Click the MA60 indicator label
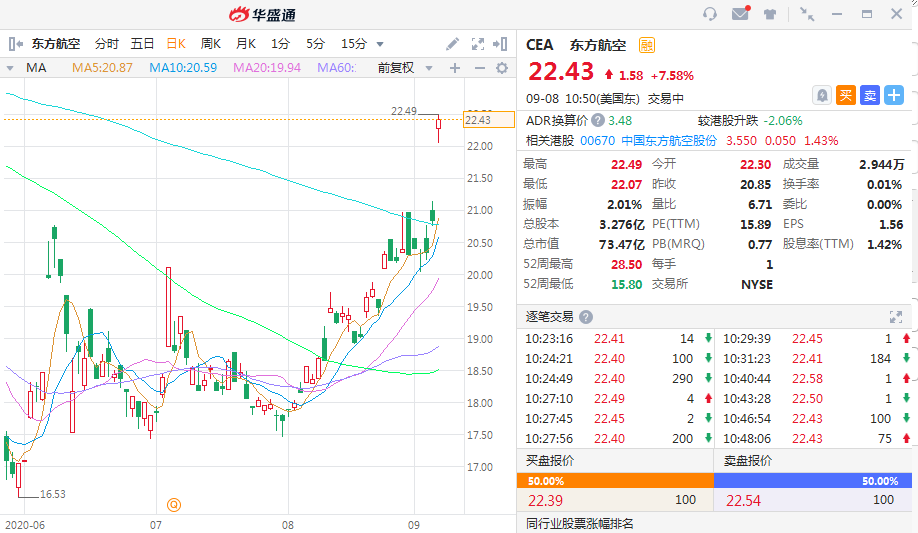Screen dimensions: 918x533 coord(337,68)
